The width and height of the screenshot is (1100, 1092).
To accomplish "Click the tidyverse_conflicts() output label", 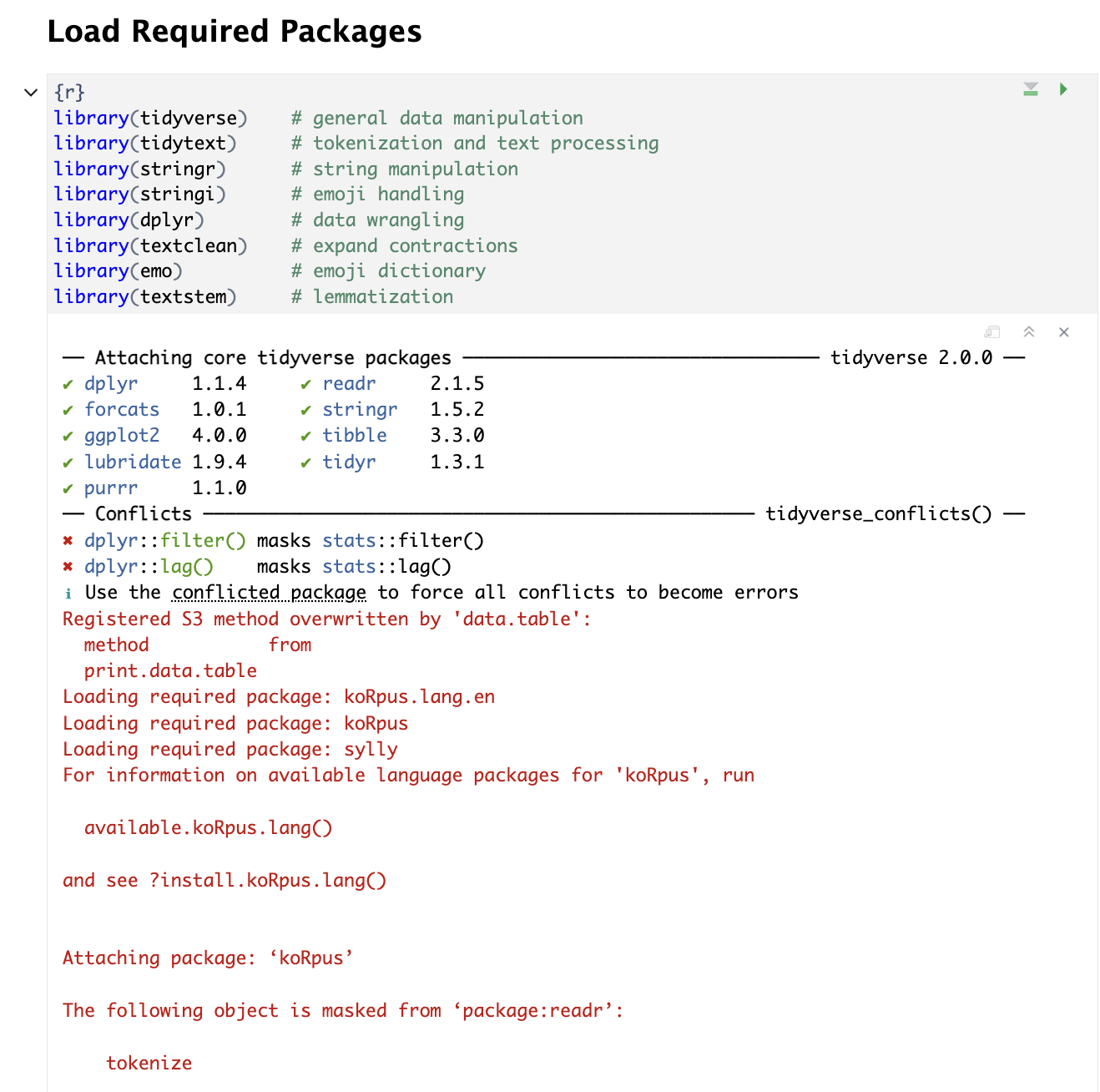I will pos(879,514).
